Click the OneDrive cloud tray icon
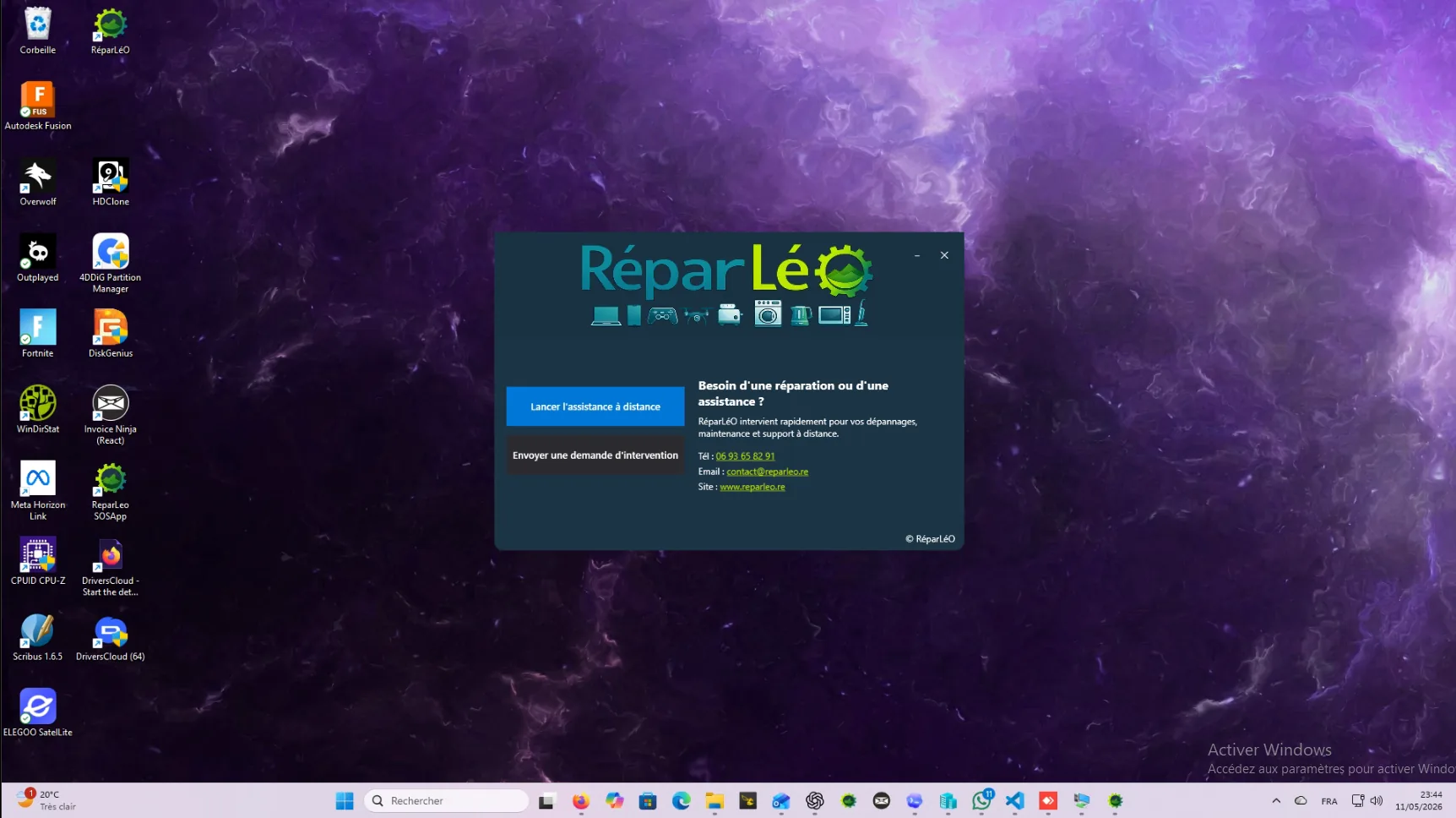The height and width of the screenshot is (818, 1456). coord(1301,801)
